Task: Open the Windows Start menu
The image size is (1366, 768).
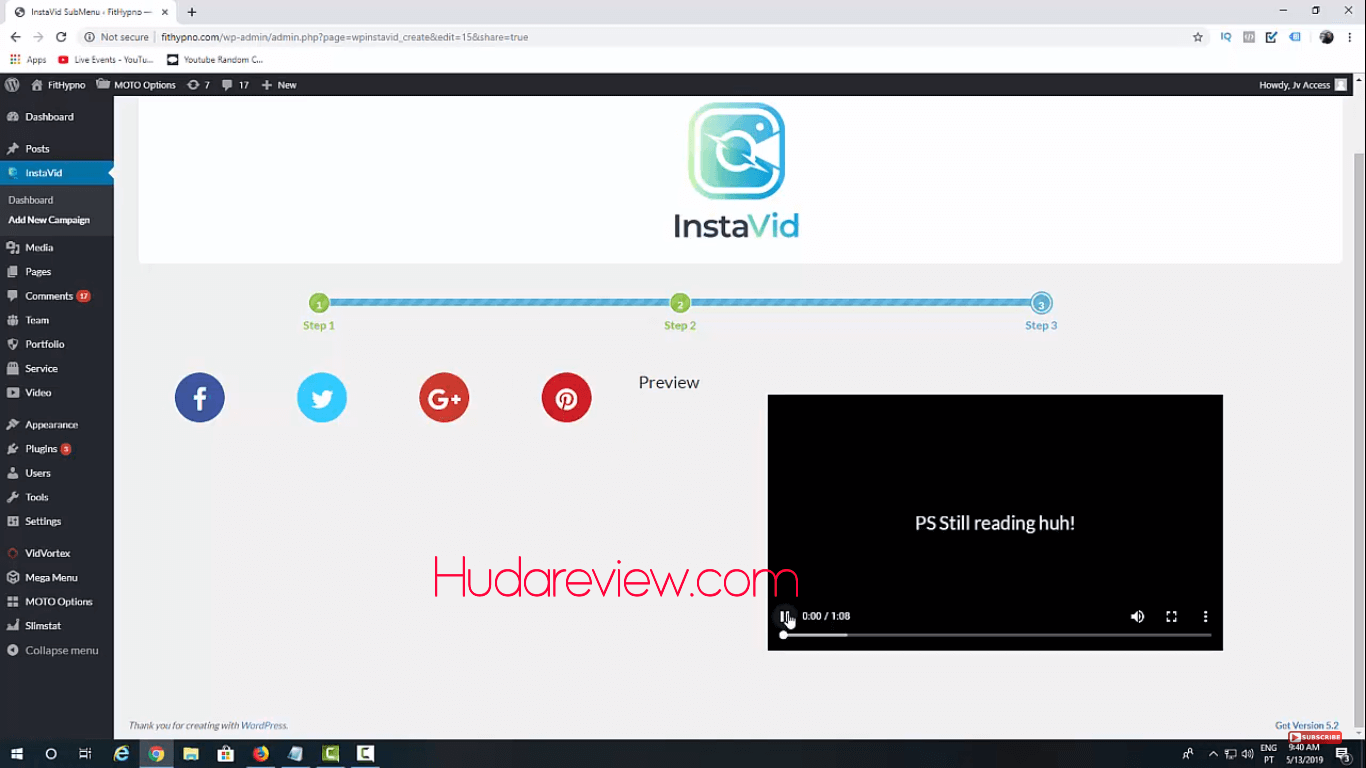Action: [17, 754]
